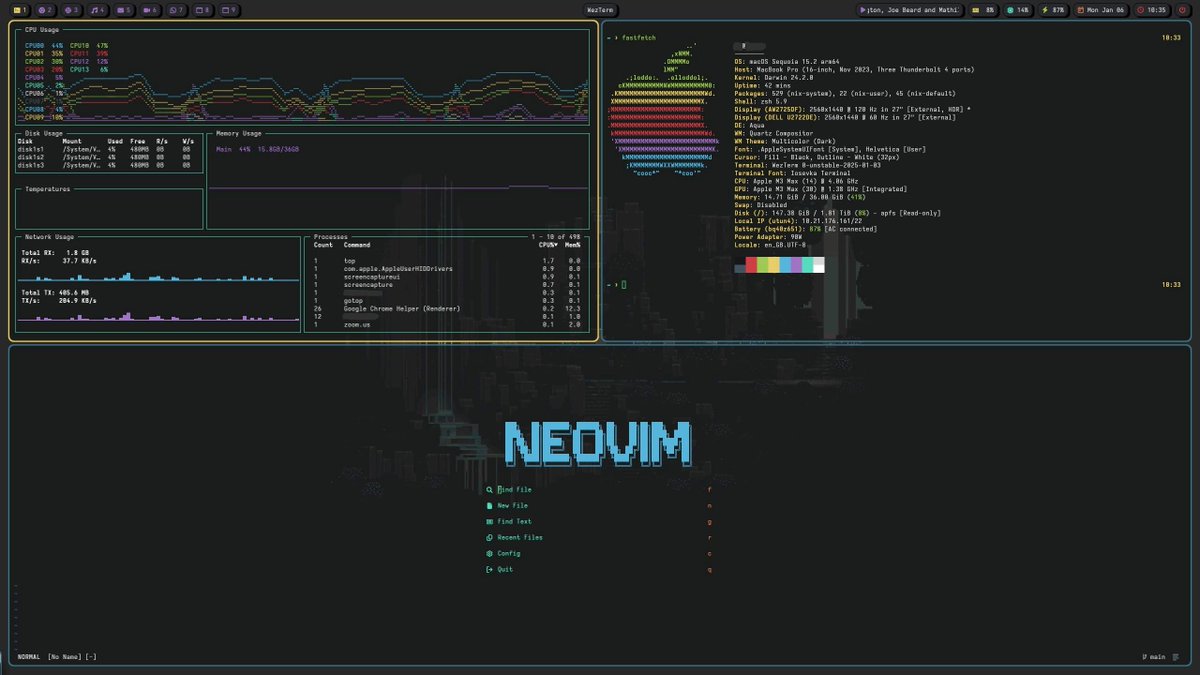Click the memory 8% indicator in top bar
1200x675 pixels.
983,10
